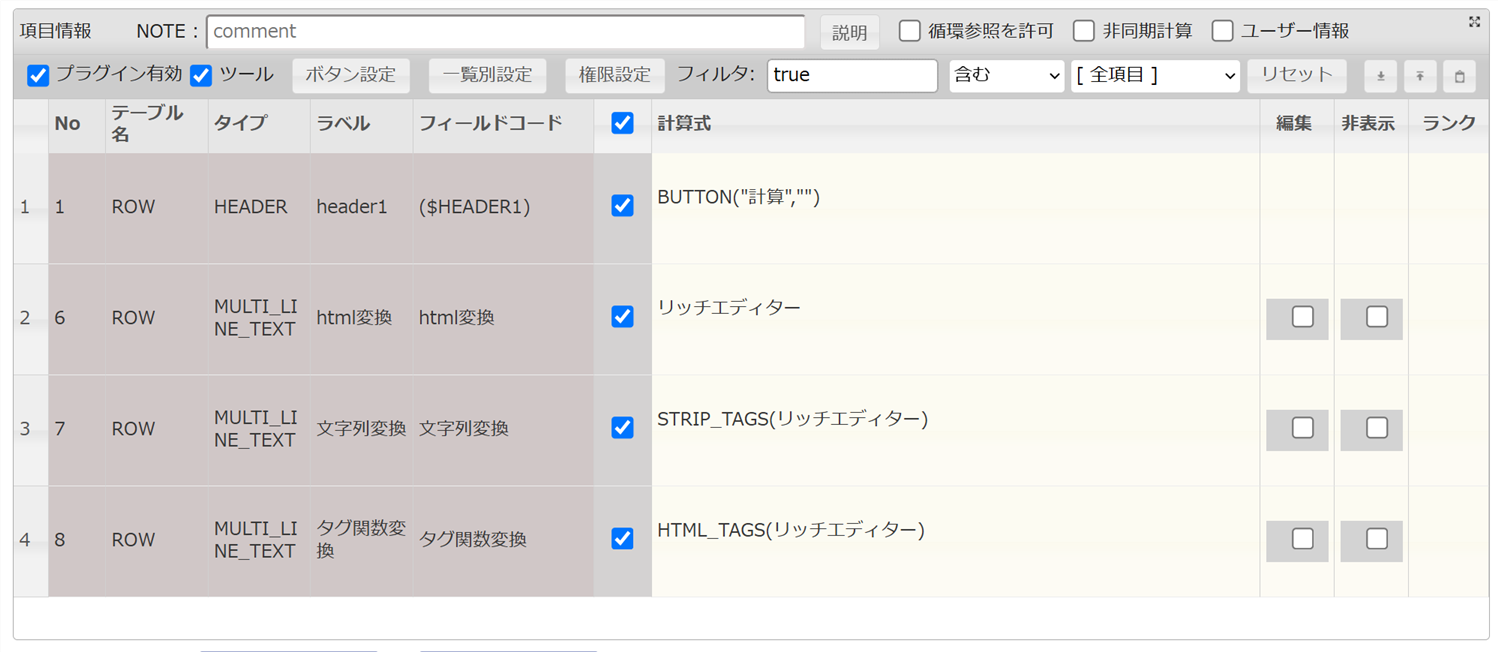Screen dimensions: 1498x652
Task: Click the BUTTON("計算","") formula cell
Action: 956,208
